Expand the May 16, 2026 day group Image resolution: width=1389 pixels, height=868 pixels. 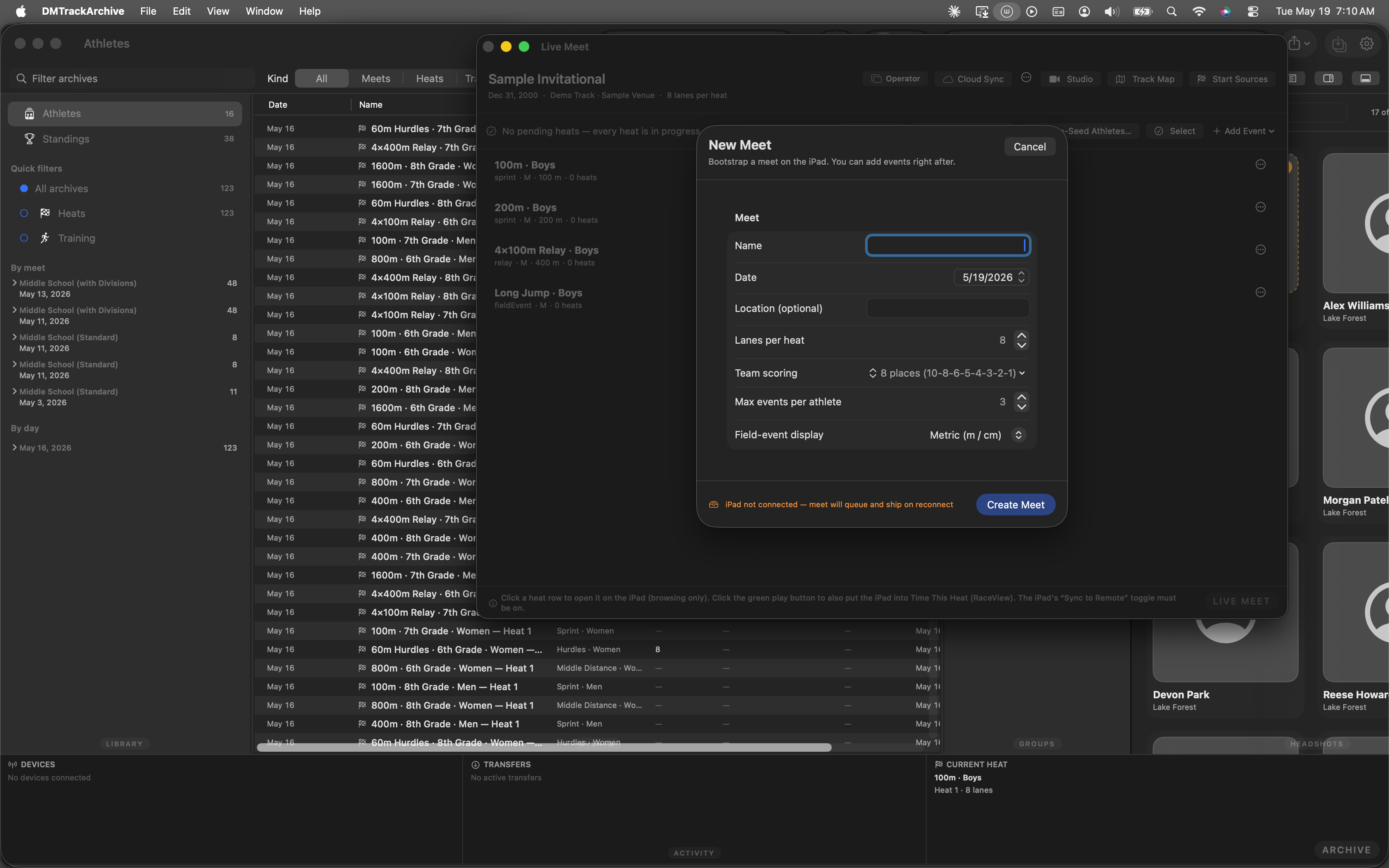14,448
